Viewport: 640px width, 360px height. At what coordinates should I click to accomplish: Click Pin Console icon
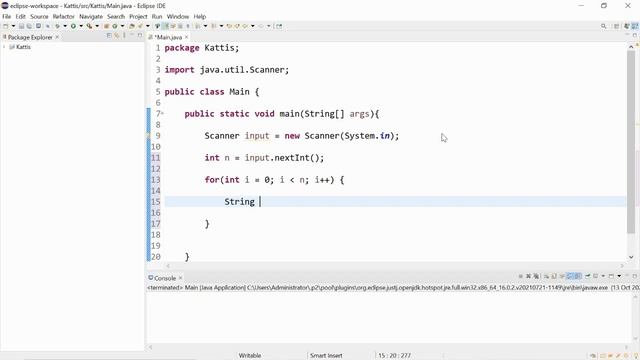coord(588,276)
